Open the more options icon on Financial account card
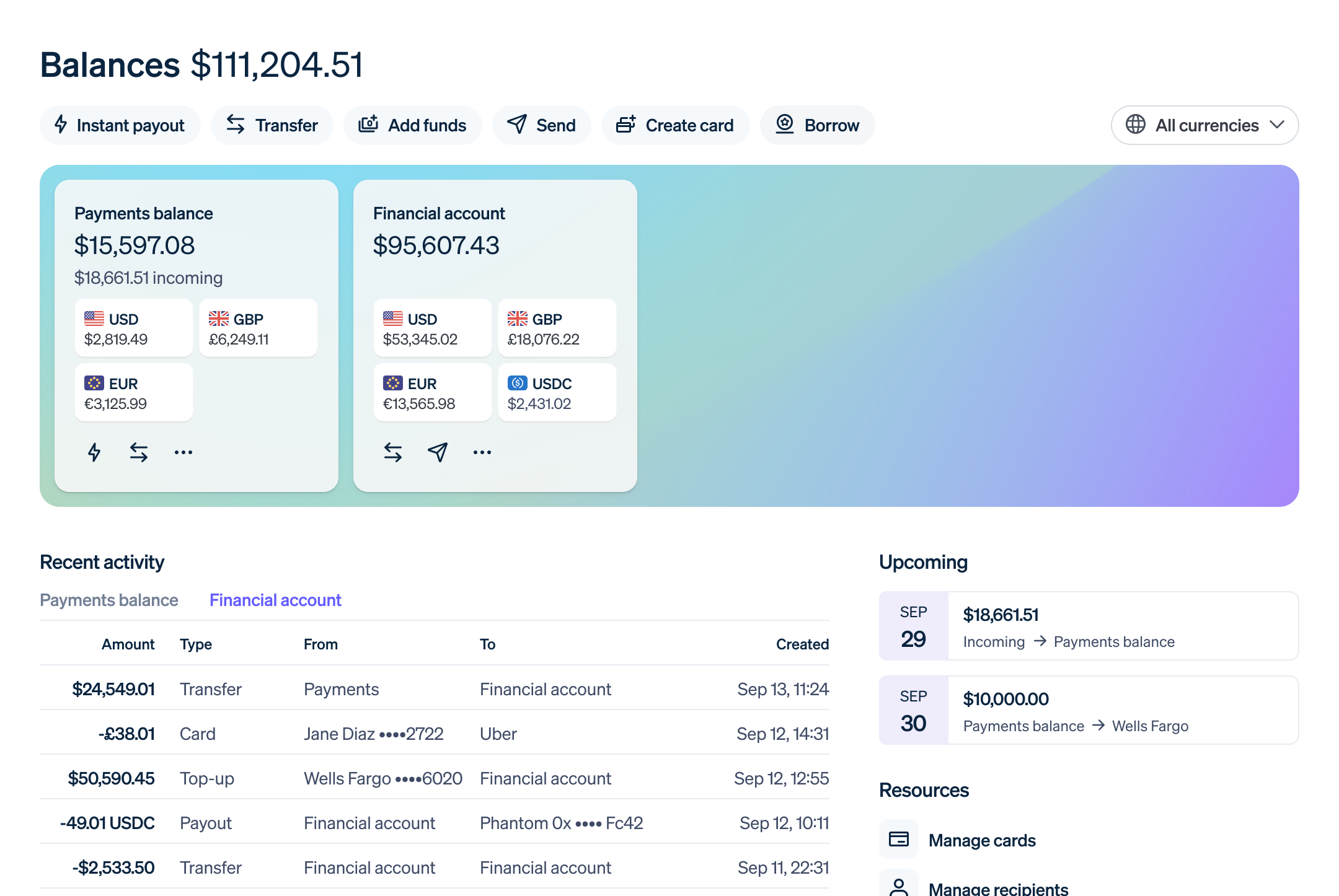This screenshot has width=1339, height=896. [482, 453]
